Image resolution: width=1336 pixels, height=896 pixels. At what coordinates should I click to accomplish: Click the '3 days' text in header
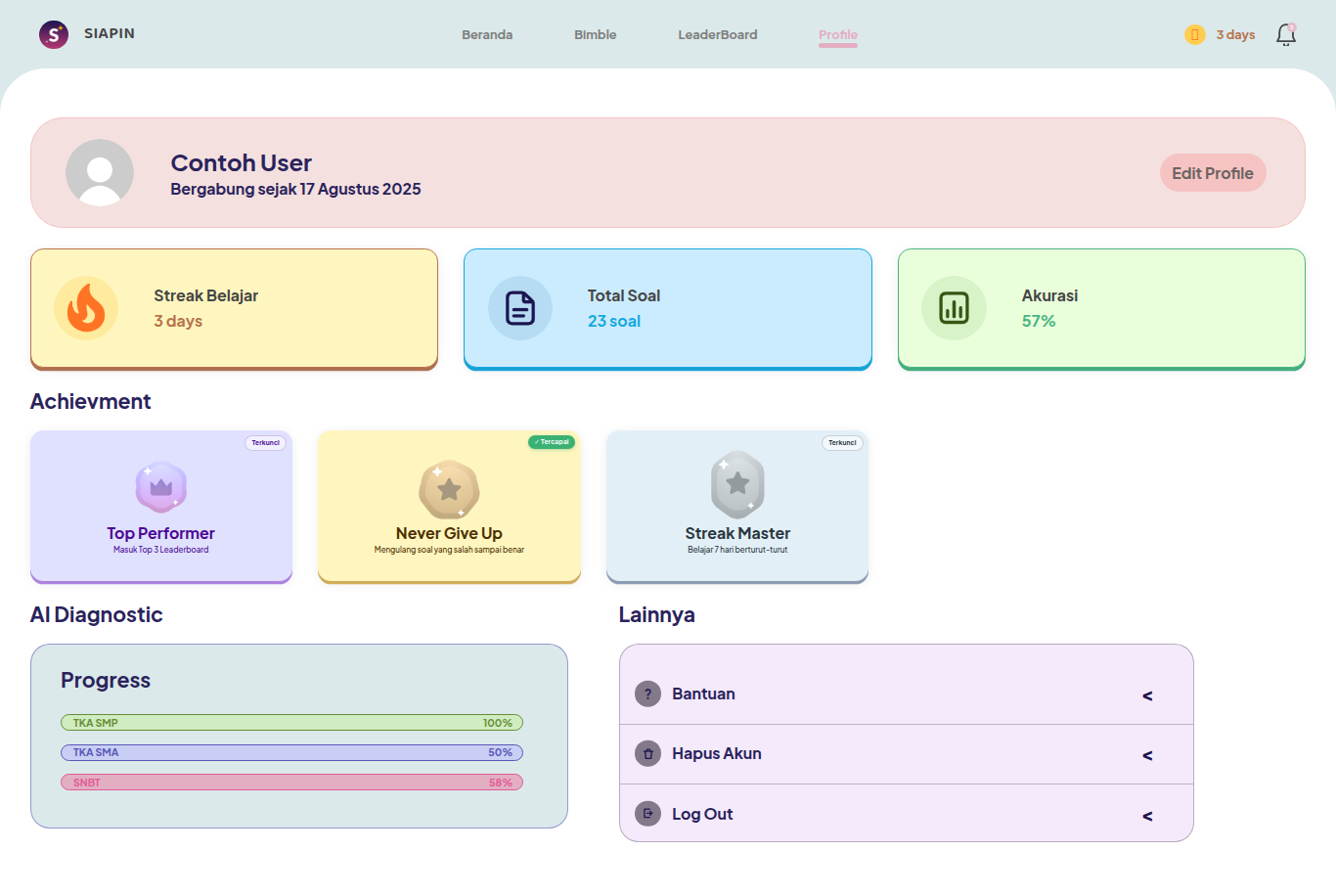[x=1235, y=35]
